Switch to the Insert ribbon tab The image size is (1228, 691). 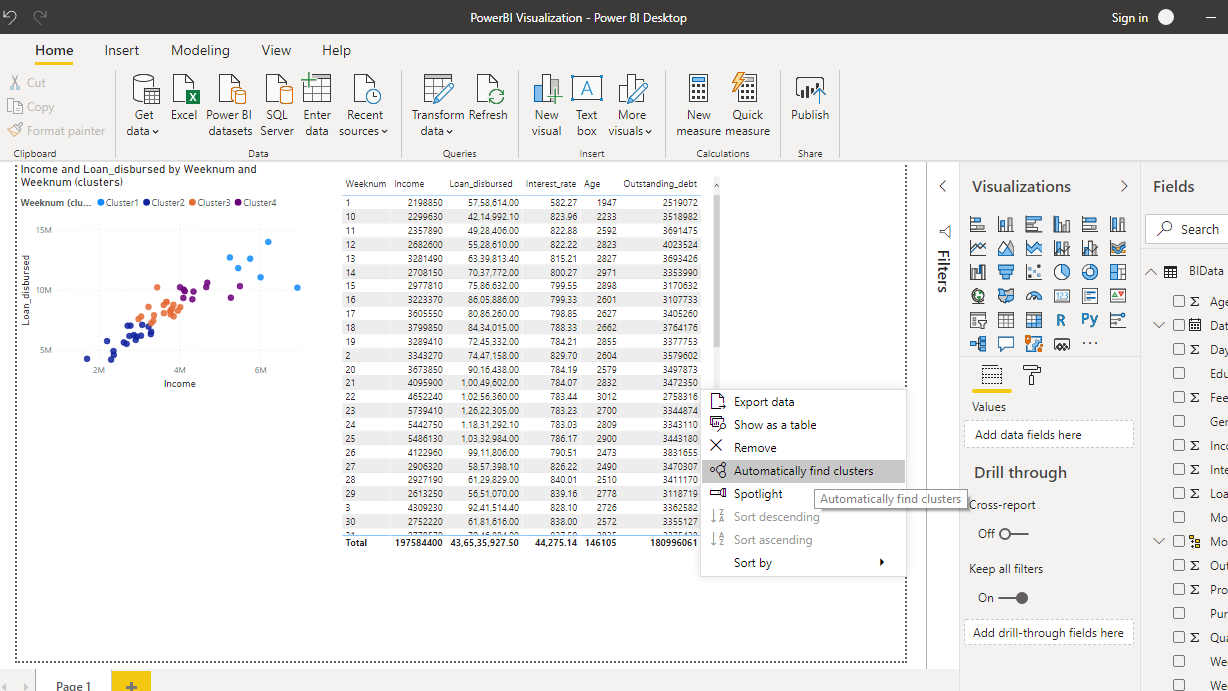click(122, 50)
